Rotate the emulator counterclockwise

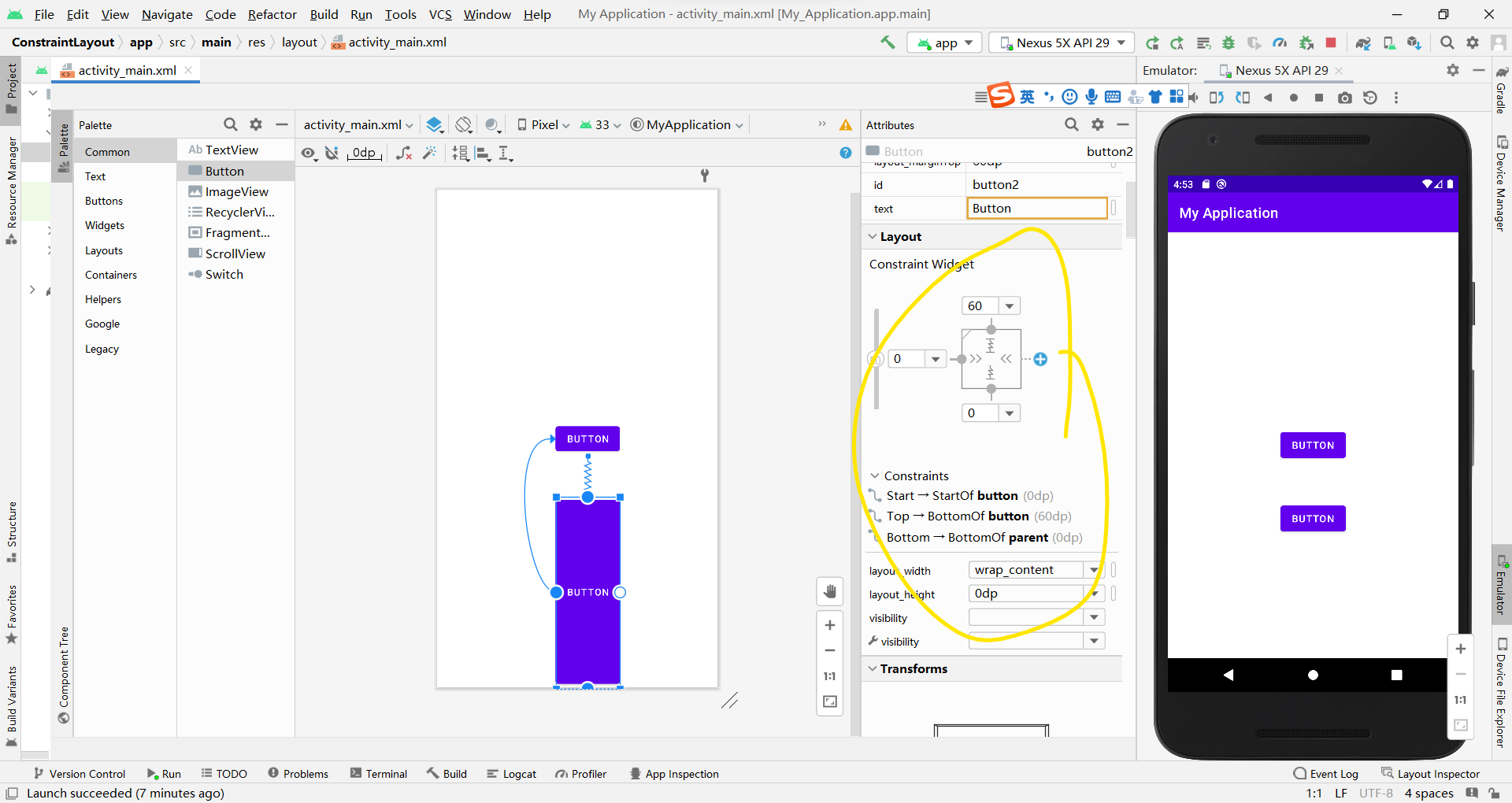[x=1217, y=97]
